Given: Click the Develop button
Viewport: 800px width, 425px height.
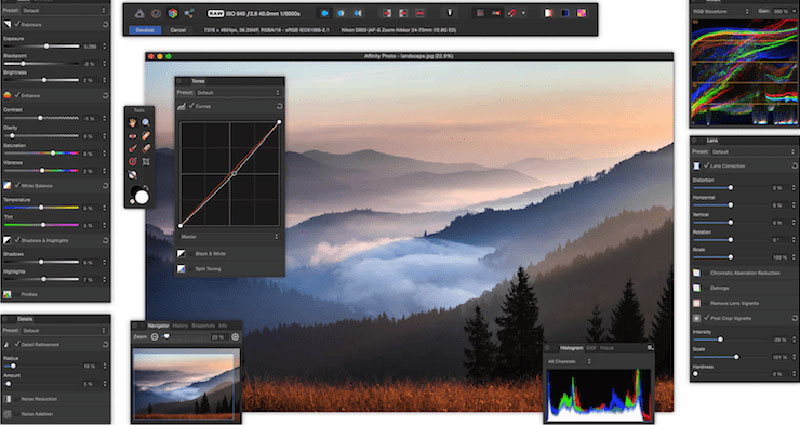Looking at the screenshot, I should coord(145,30).
